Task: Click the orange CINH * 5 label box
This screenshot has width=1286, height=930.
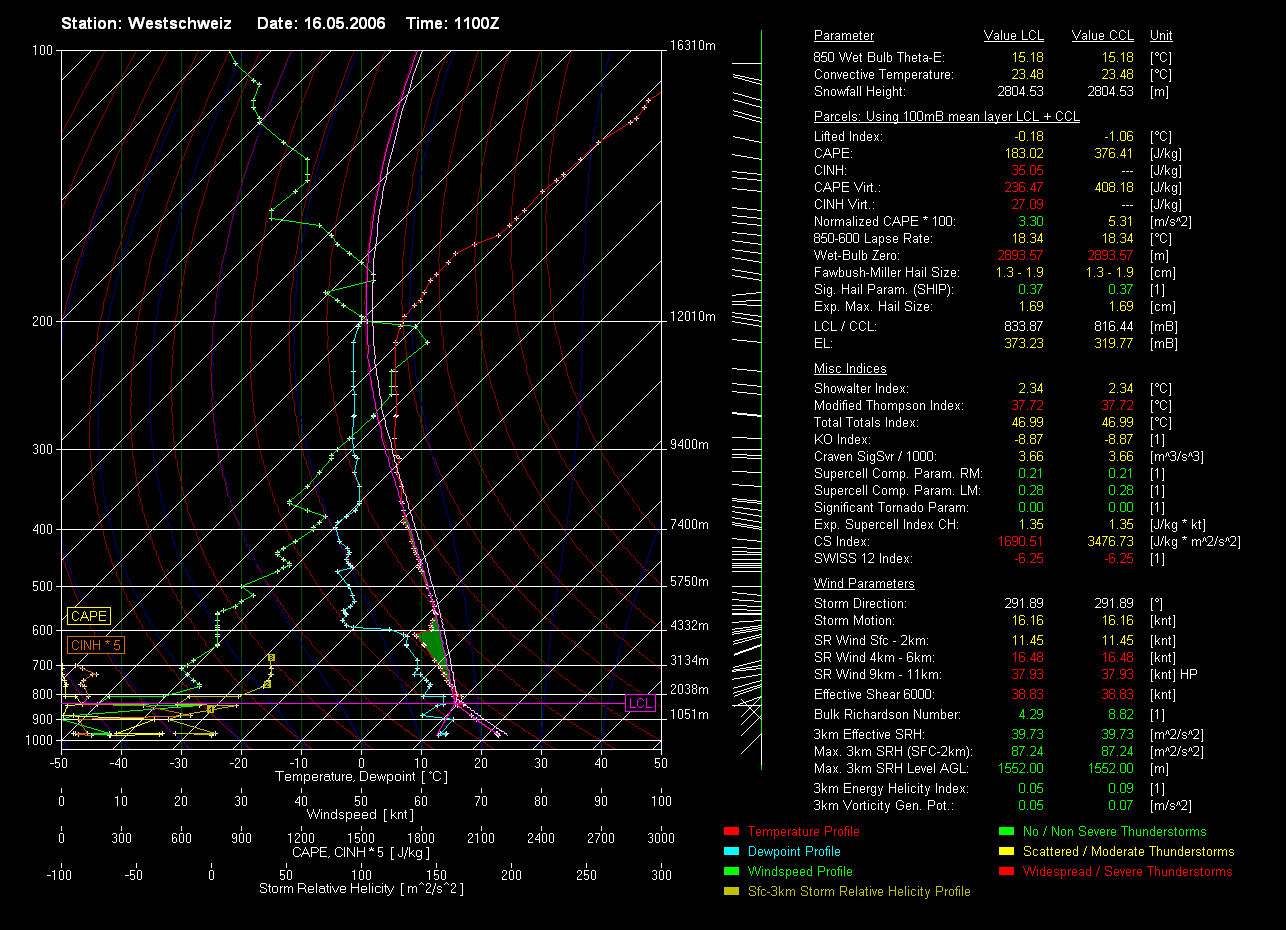Action: pyautogui.click(x=96, y=646)
